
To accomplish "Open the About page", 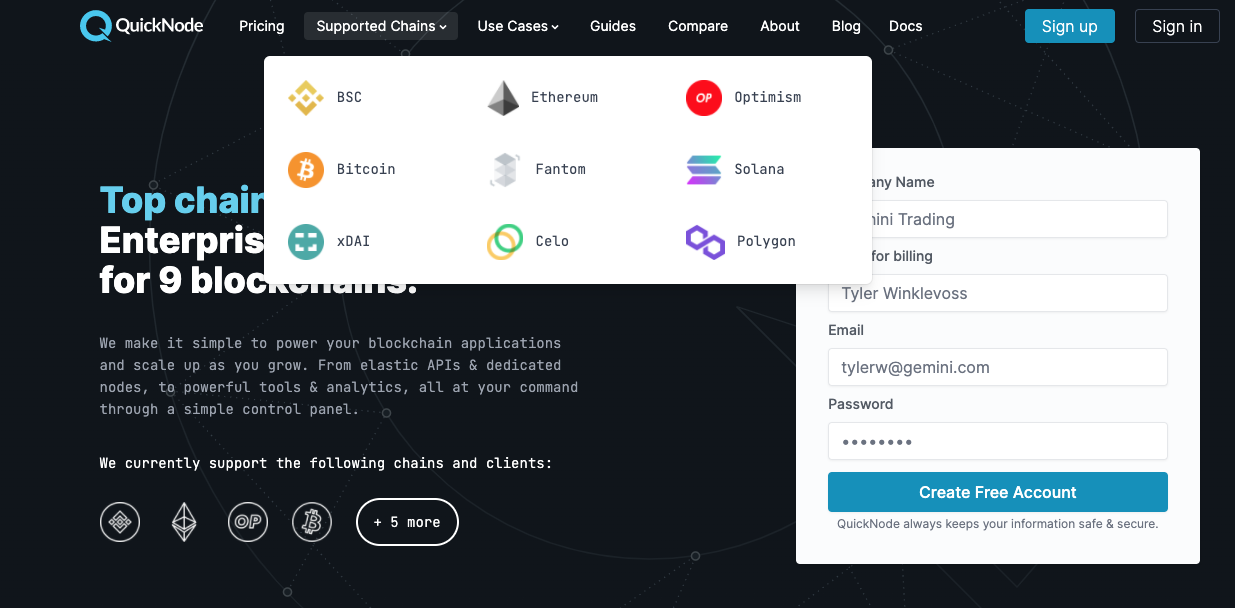I will tap(780, 26).
